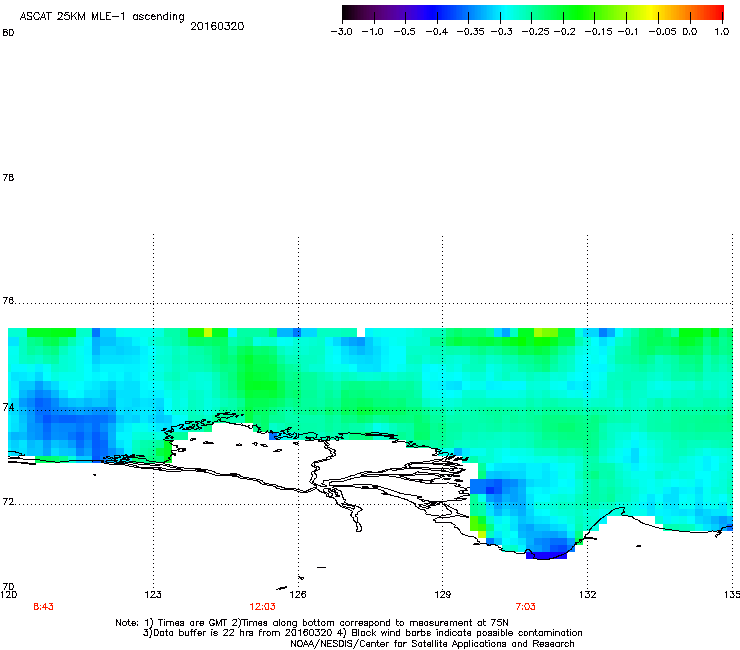Image resolution: width=740 pixels, height=650 pixels.
Task: Click the date label 20160320
Action: tap(217, 26)
